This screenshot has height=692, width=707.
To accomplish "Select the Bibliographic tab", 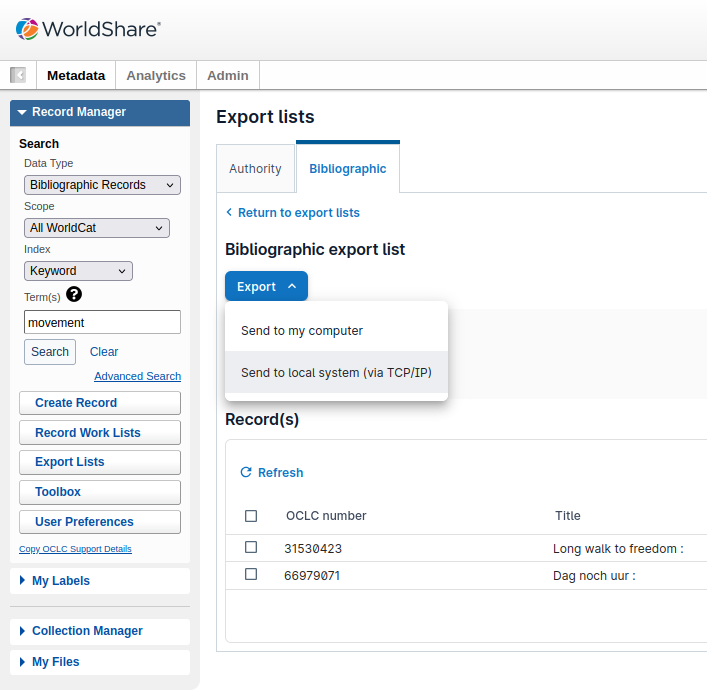I will (348, 169).
